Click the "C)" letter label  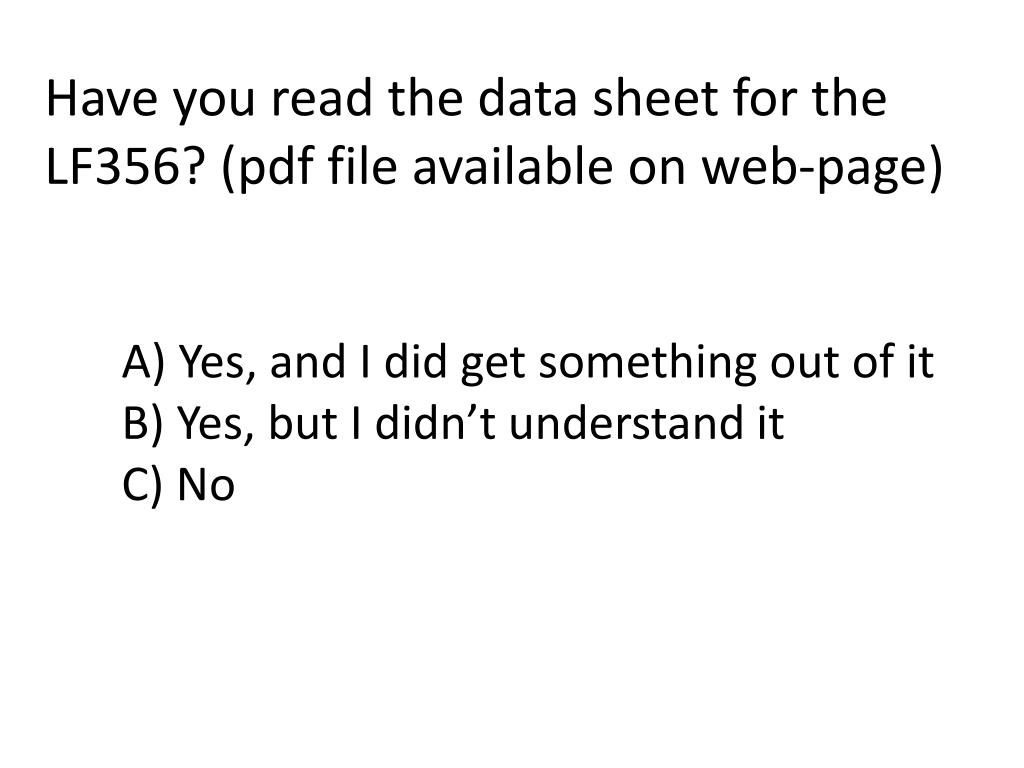pos(142,485)
